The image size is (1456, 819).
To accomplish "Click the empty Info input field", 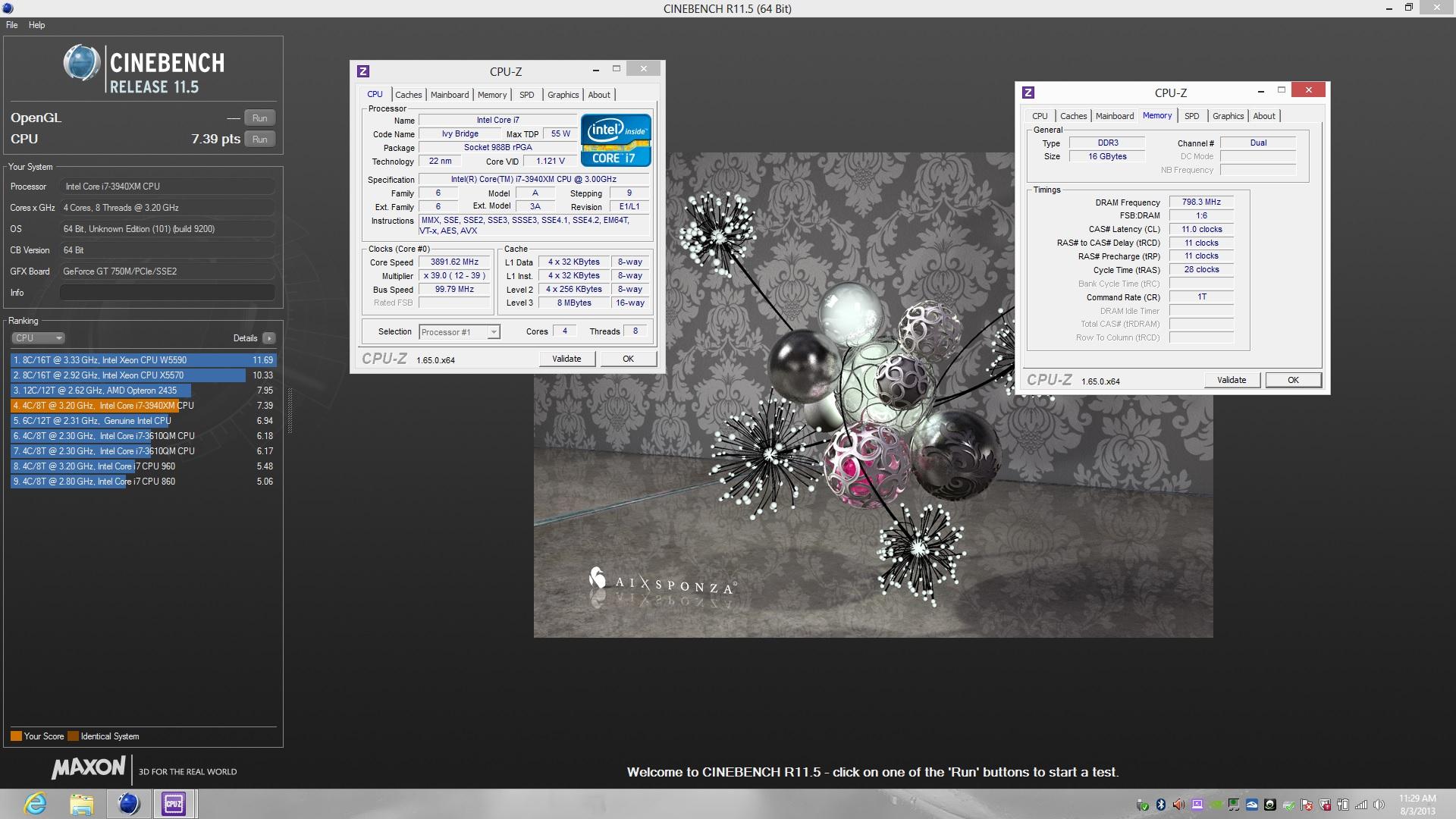I will coord(167,293).
